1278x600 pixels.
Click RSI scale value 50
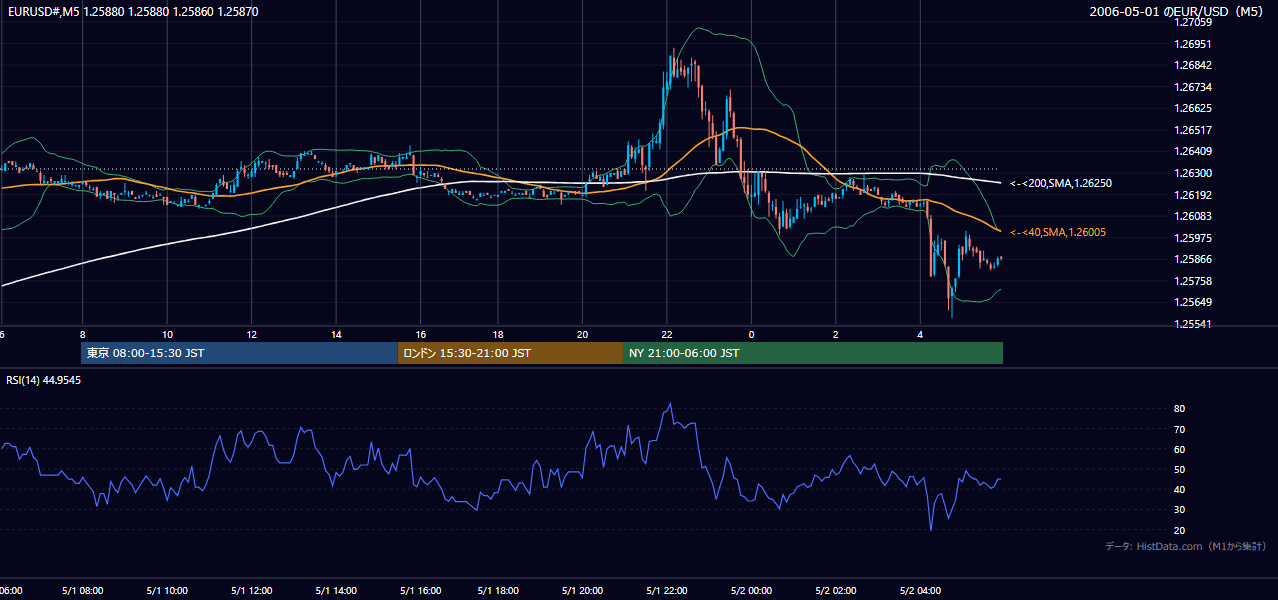click(1179, 469)
